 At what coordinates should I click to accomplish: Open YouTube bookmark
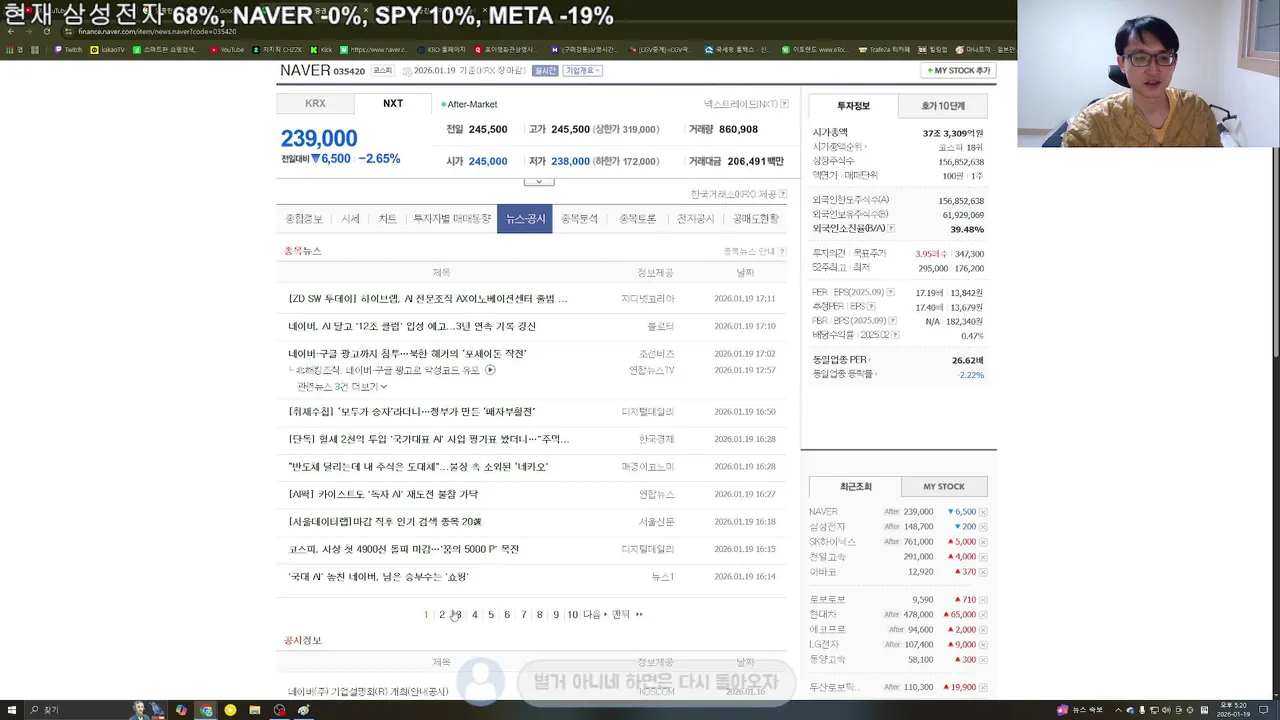coord(227,49)
